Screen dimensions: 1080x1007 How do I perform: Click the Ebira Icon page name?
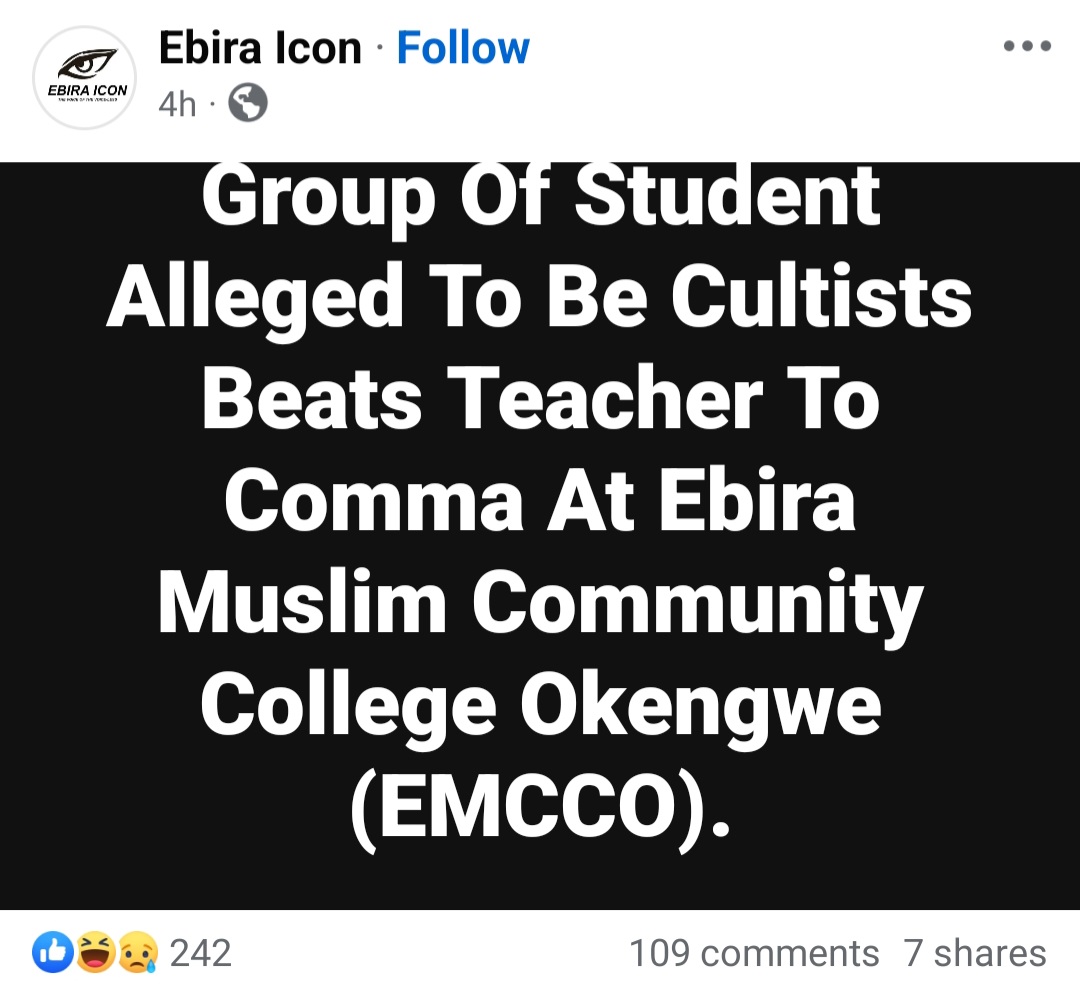260,48
